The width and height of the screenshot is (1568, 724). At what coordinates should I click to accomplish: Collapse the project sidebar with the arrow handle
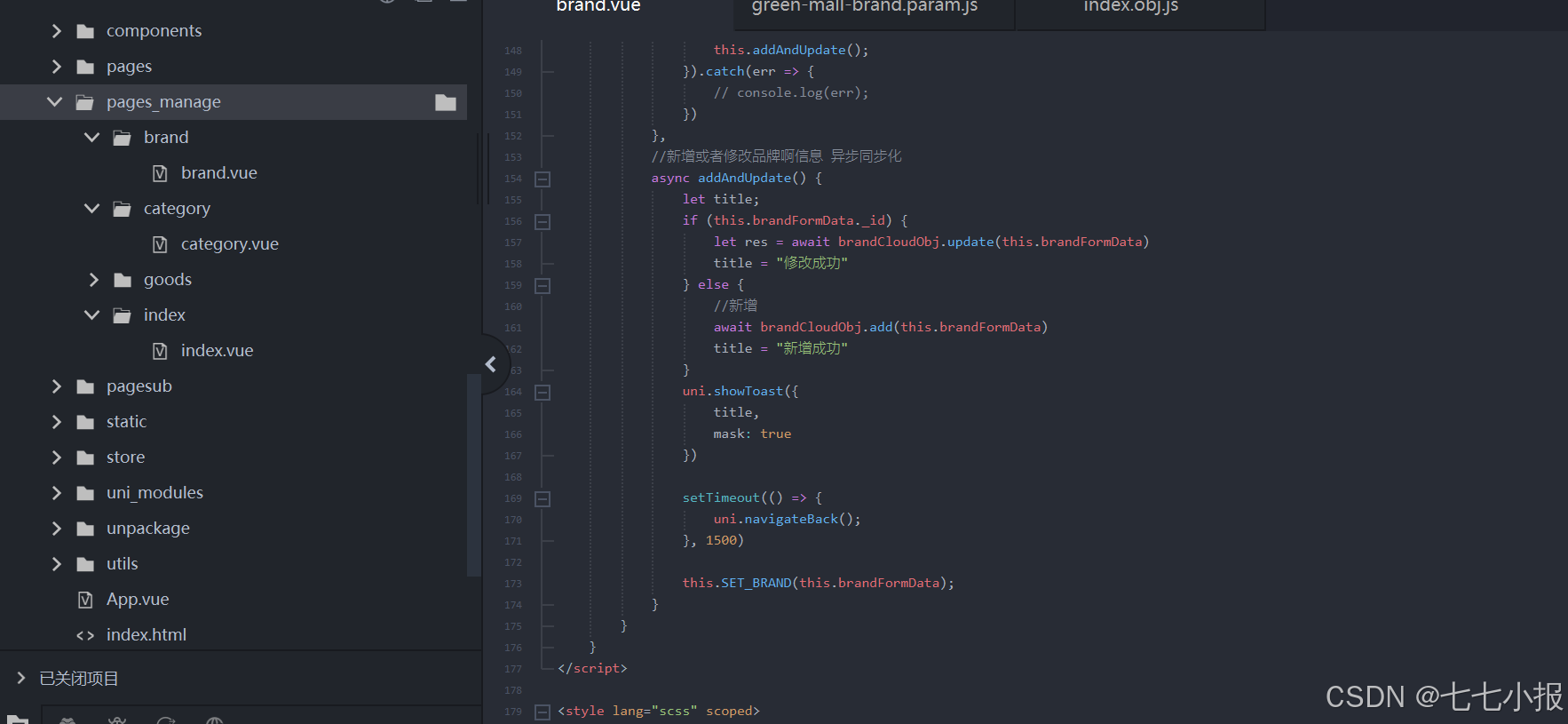[491, 364]
